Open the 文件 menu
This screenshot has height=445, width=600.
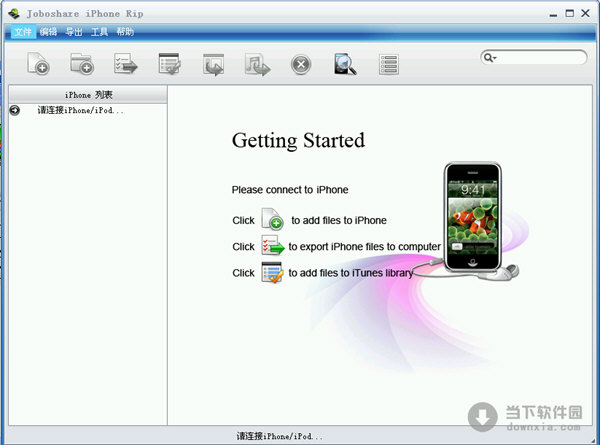[23, 32]
